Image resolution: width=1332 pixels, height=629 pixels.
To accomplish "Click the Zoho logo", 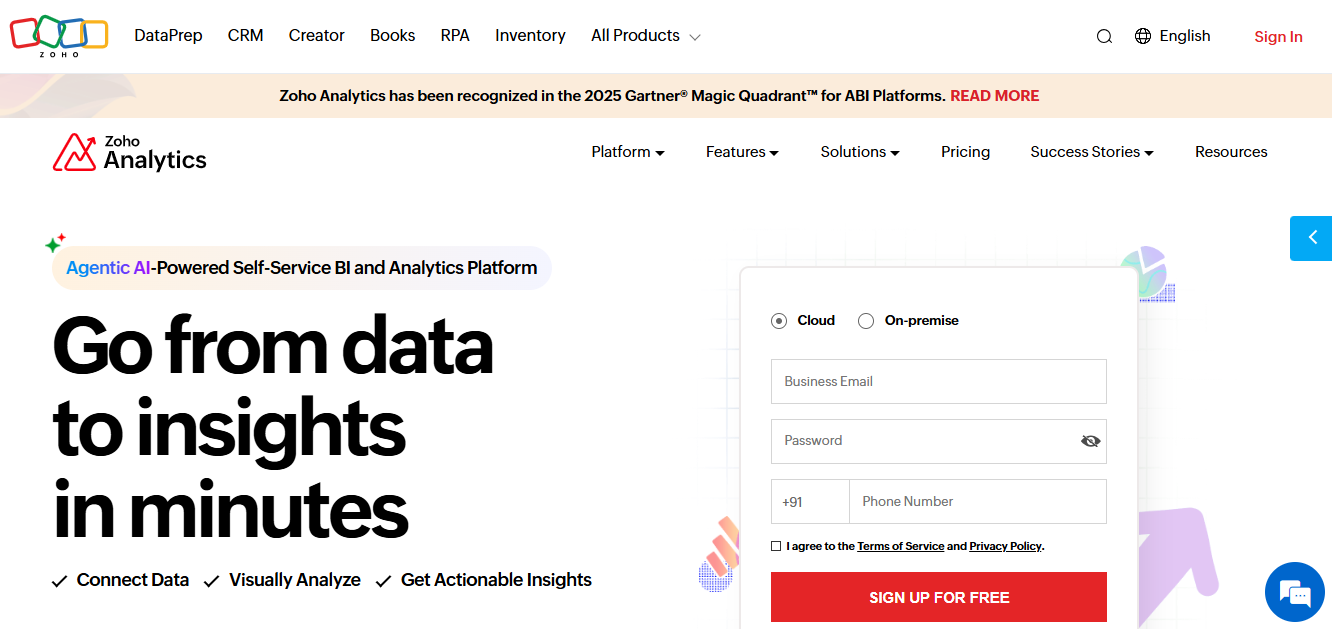I will [58, 35].
